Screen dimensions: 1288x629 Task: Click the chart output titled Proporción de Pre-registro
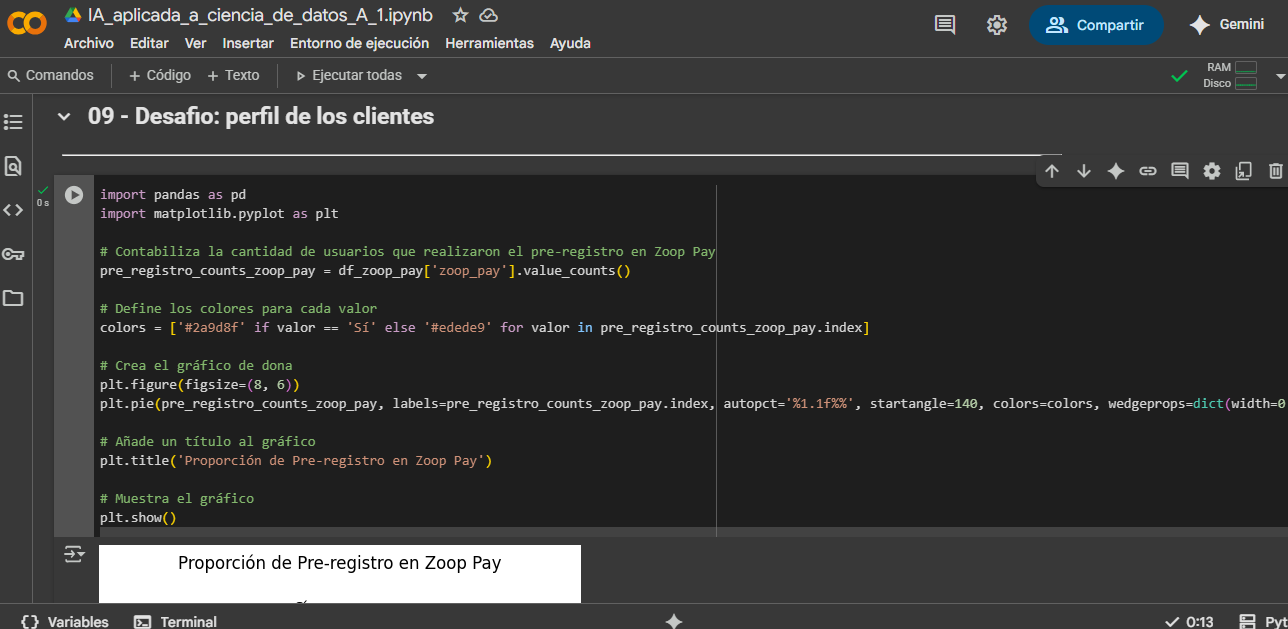coord(340,574)
